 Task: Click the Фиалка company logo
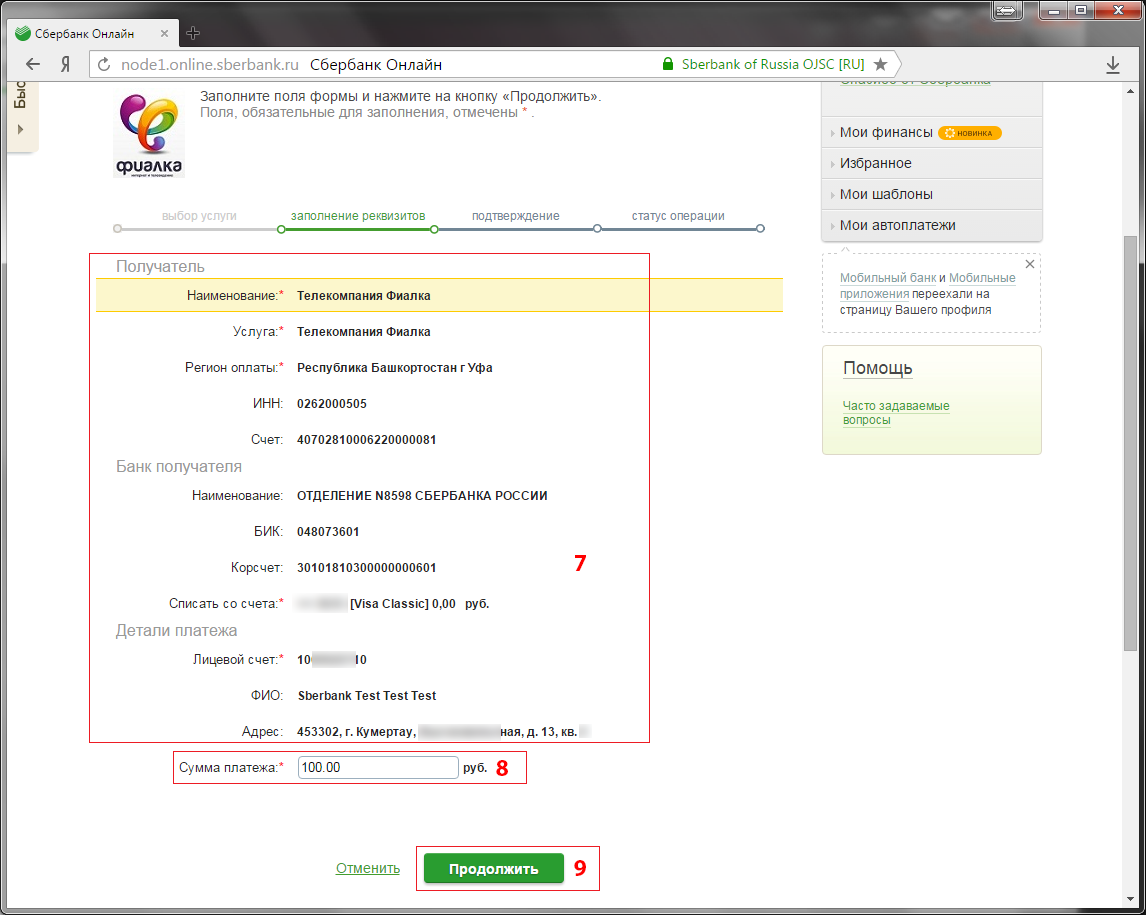(149, 135)
